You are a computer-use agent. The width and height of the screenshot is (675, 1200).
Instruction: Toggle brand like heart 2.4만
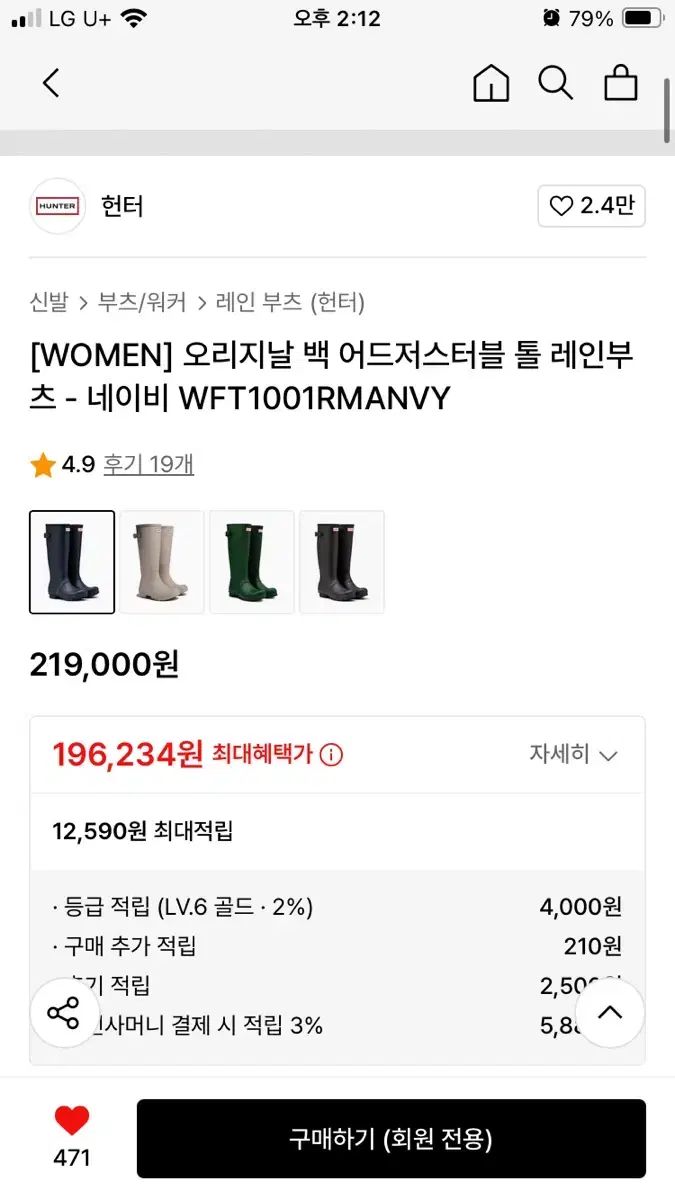591,206
